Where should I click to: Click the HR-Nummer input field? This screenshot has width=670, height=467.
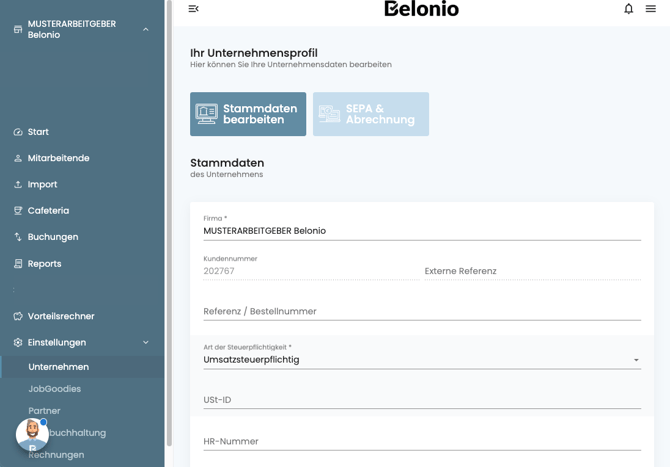pyautogui.click(x=422, y=441)
